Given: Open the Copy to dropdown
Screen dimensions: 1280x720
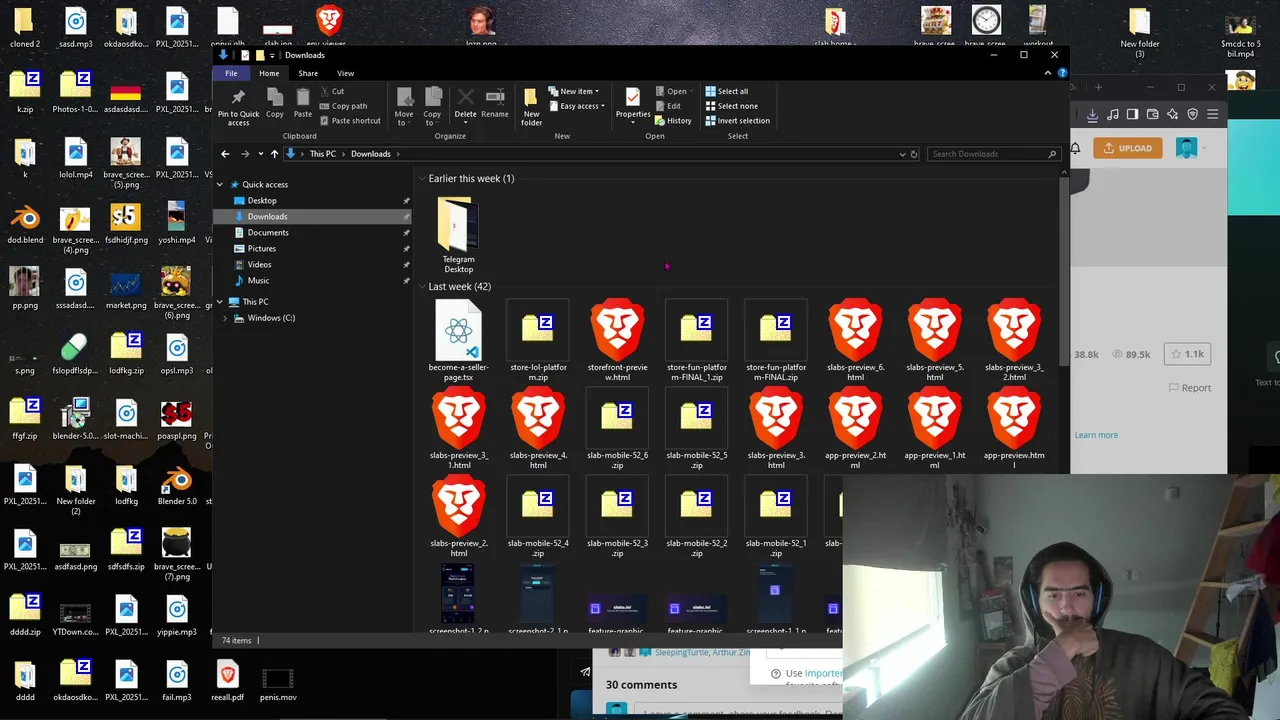Looking at the screenshot, I should tap(432, 106).
